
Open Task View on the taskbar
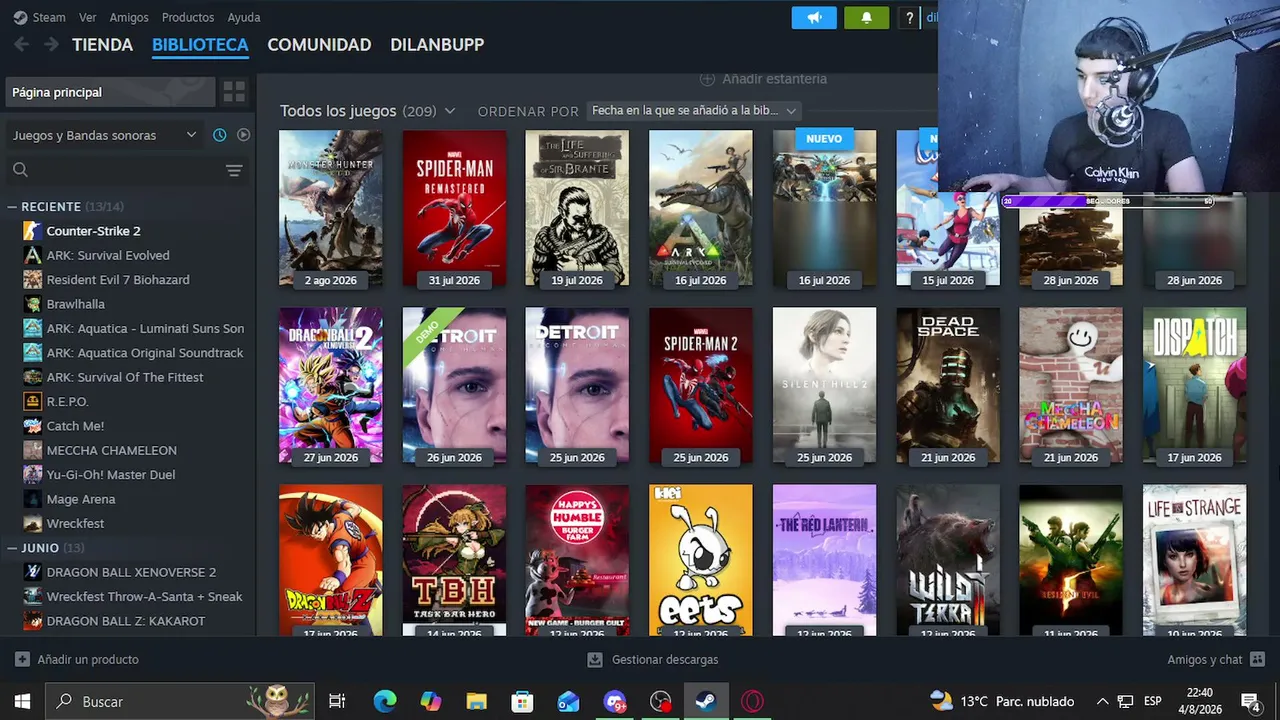click(x=337, y=701)
